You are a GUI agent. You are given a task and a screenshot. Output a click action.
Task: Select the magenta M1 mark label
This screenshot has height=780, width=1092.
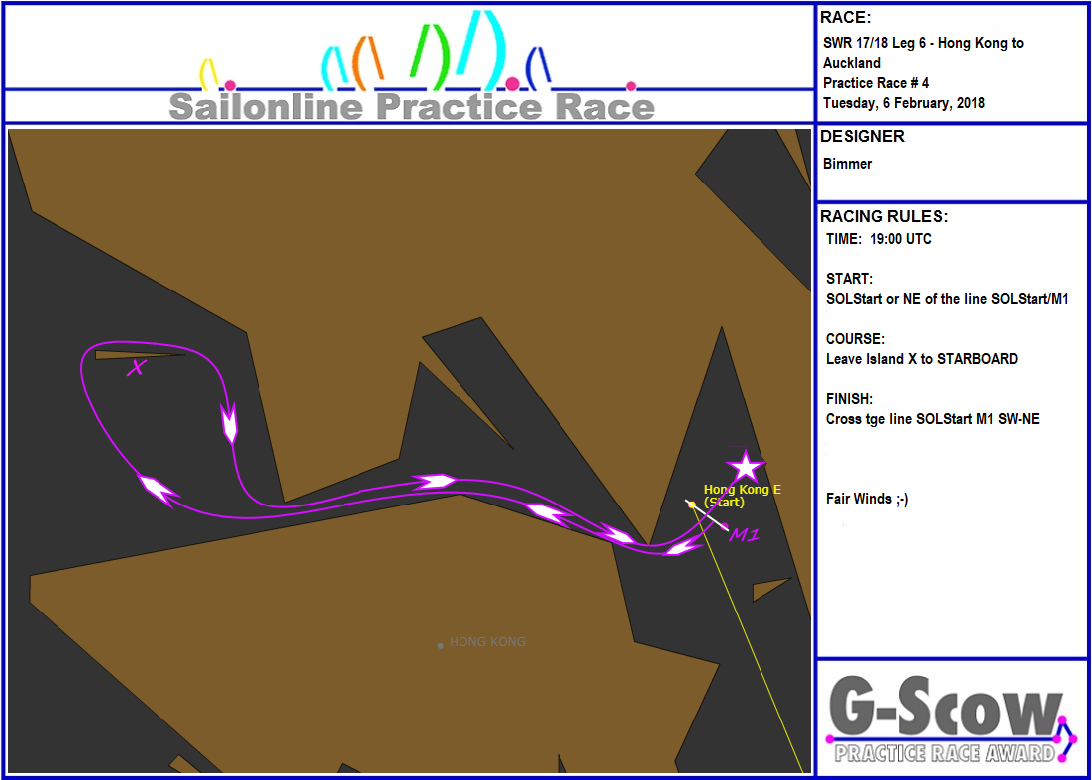click(x=745, y=535)
